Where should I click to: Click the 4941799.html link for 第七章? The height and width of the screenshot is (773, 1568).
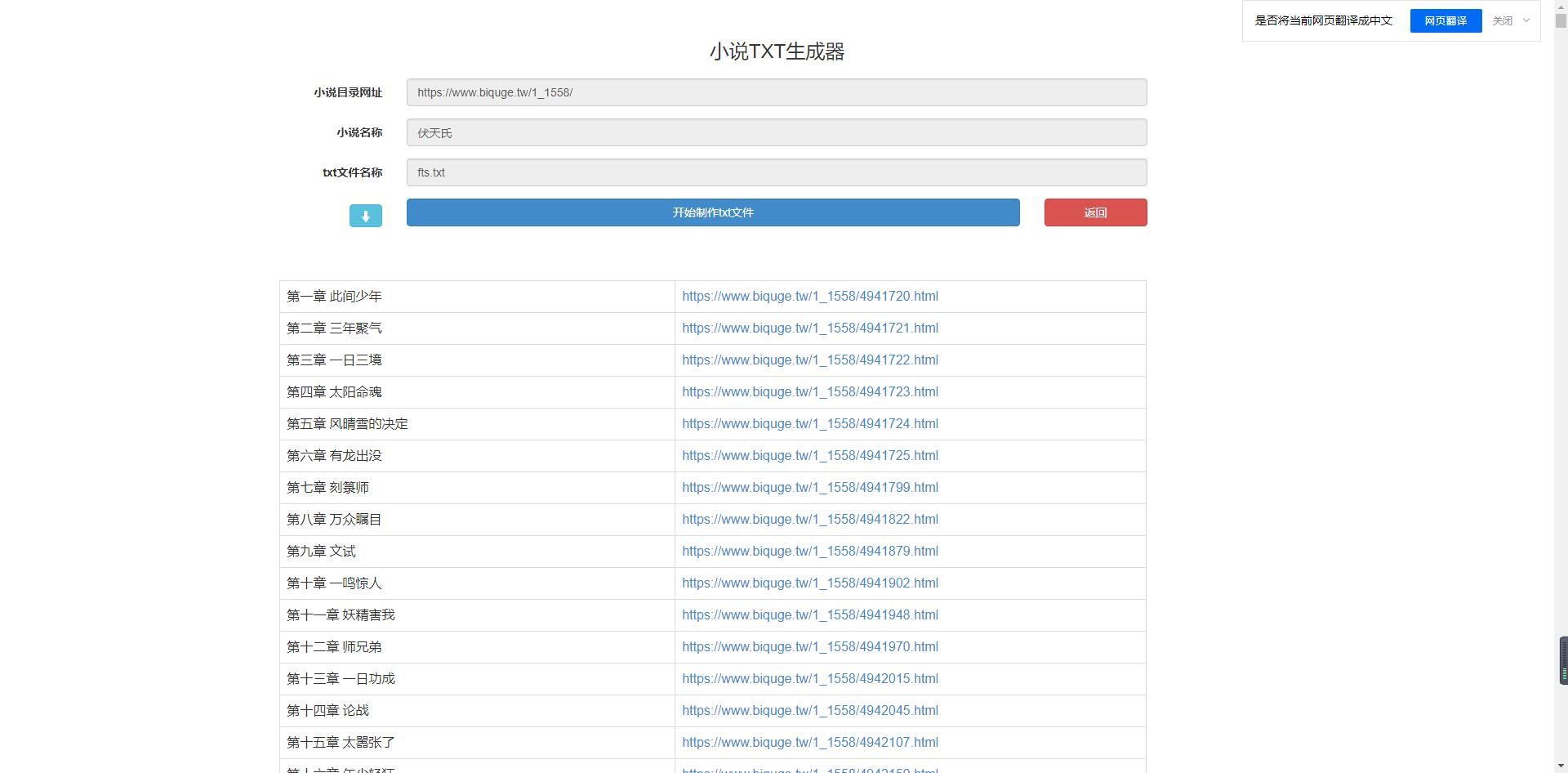tap(809, 488)
